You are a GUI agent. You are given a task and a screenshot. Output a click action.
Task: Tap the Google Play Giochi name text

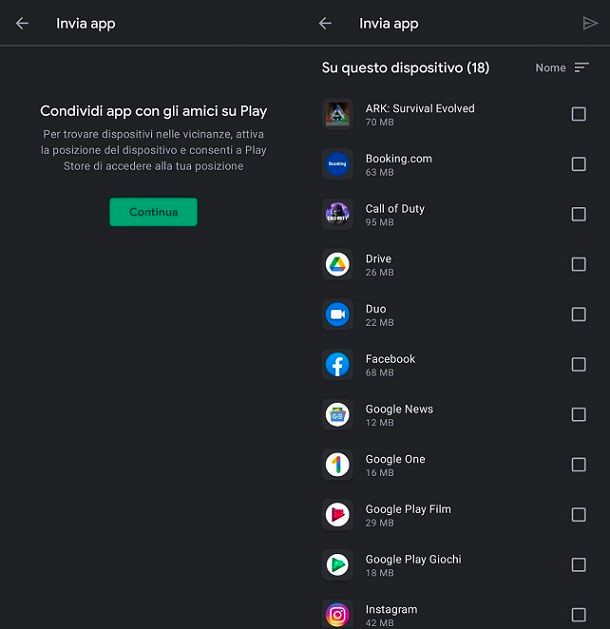413,559
